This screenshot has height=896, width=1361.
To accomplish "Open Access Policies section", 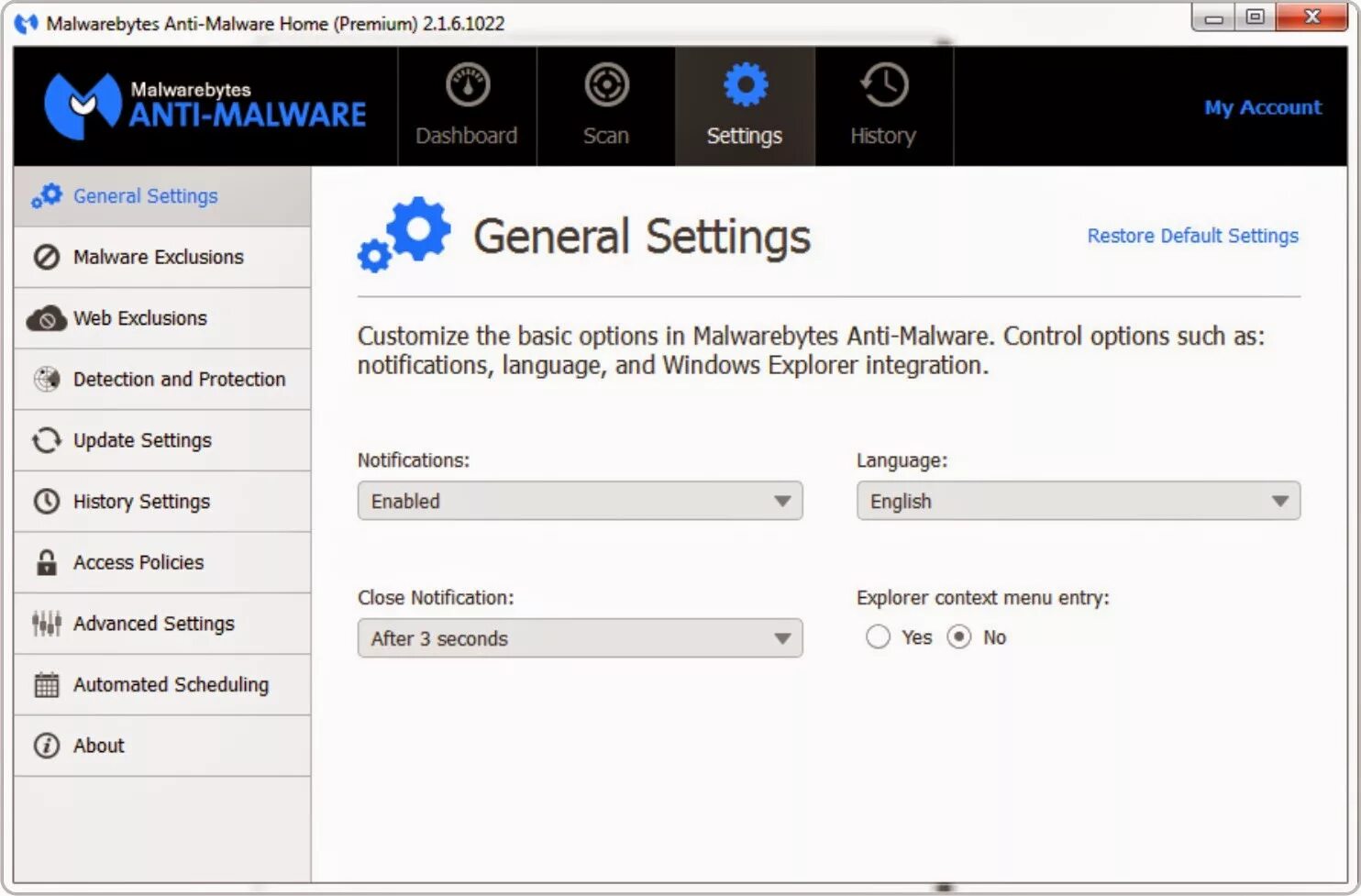I will (x=162, y=562).
